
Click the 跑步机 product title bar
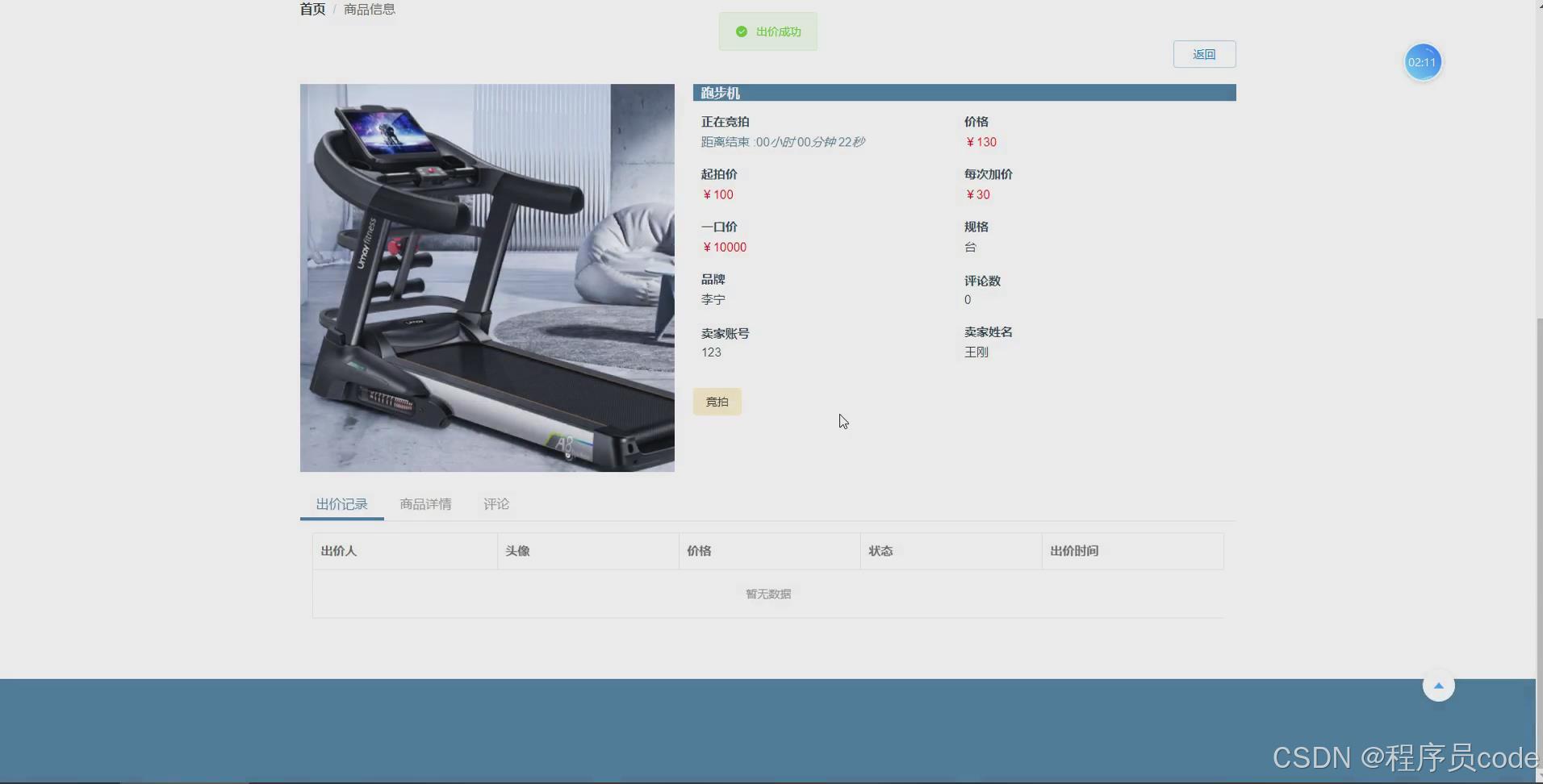pos(964,93)
